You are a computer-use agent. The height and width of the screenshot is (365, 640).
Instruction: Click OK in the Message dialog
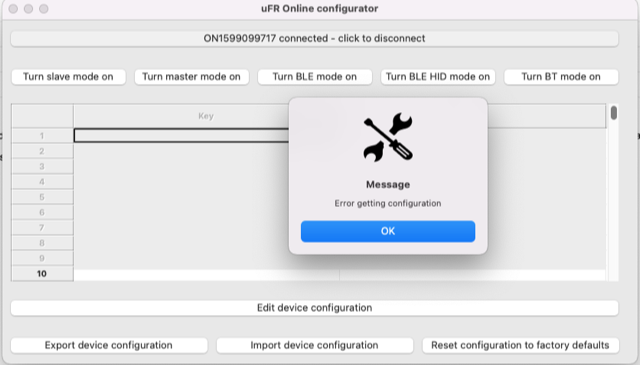[388, 231]
